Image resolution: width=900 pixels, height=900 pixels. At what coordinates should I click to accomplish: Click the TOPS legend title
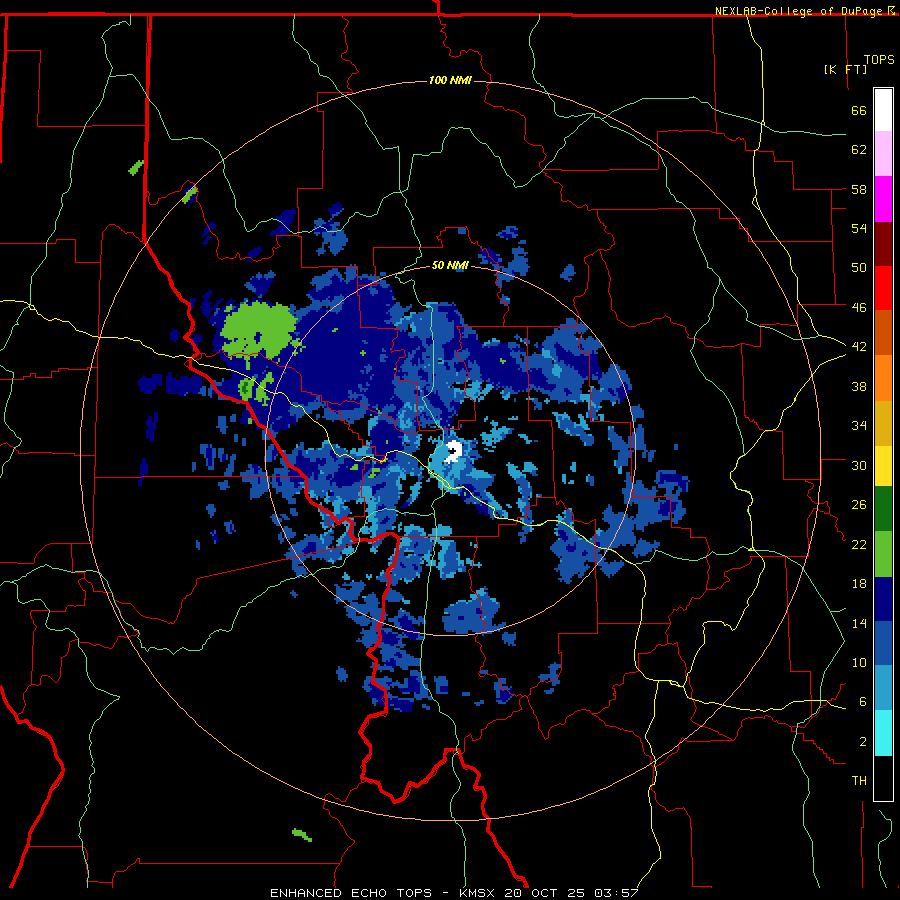[879, 59]
